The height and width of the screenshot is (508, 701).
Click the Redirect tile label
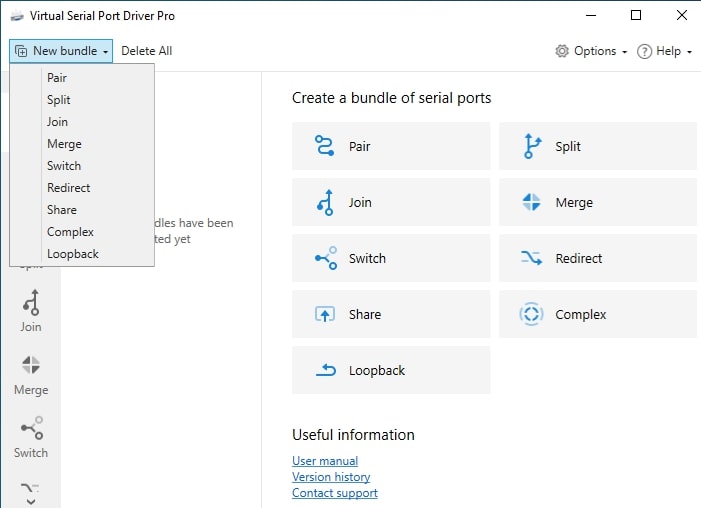[x=579, y=258]
